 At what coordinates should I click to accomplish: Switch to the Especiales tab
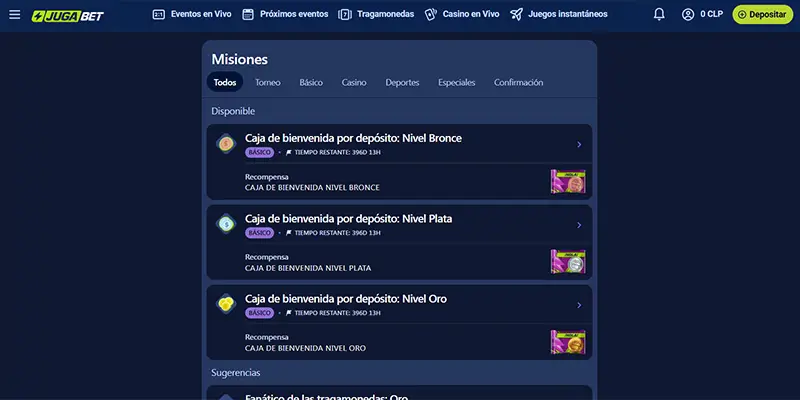(457, 82)
